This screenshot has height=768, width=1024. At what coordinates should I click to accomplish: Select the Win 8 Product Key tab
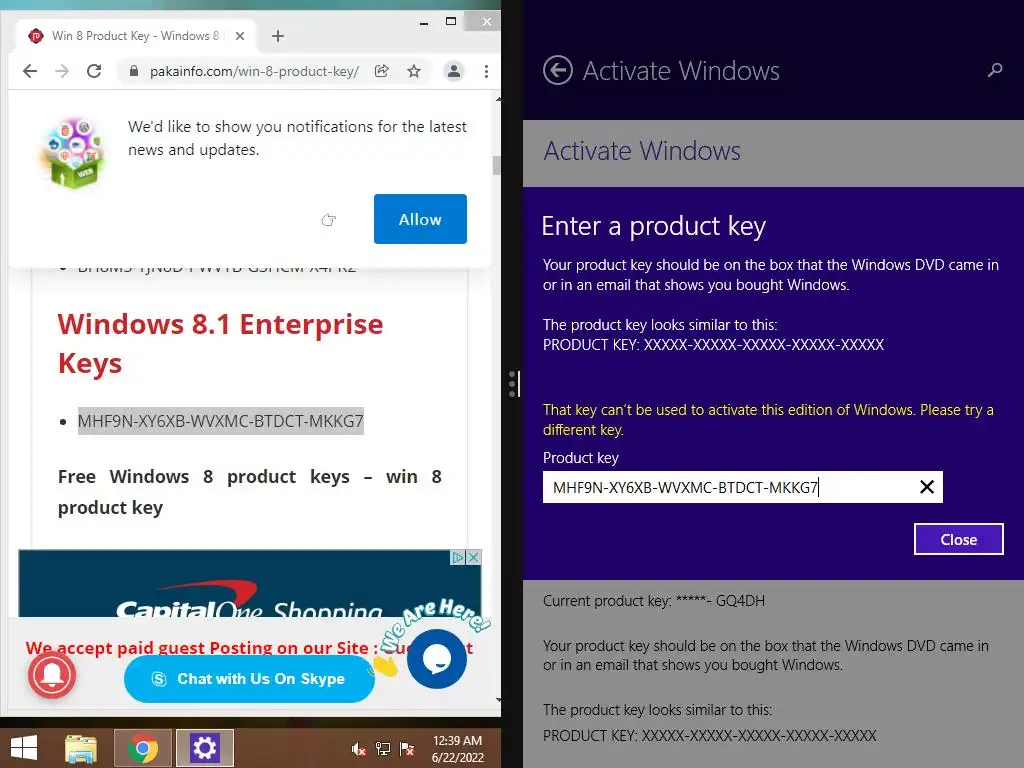click(134, 36)
